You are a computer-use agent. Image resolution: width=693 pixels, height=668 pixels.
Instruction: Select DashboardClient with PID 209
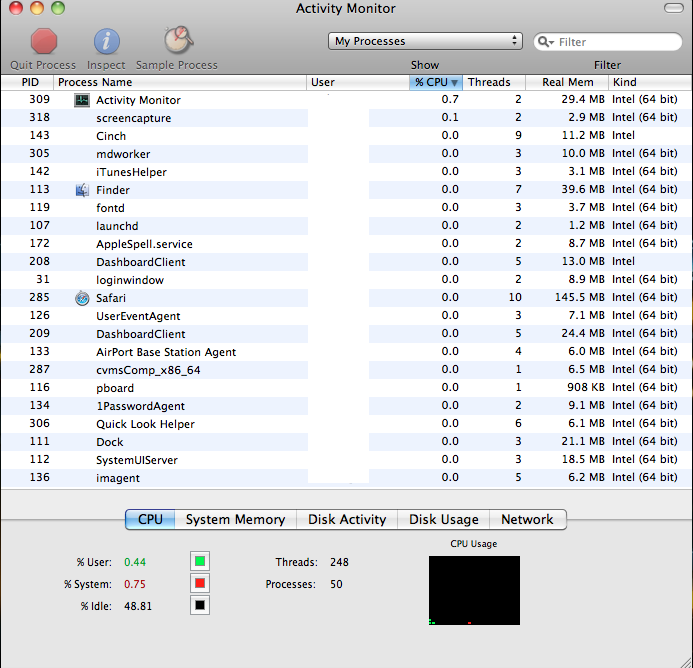point(346,334)
